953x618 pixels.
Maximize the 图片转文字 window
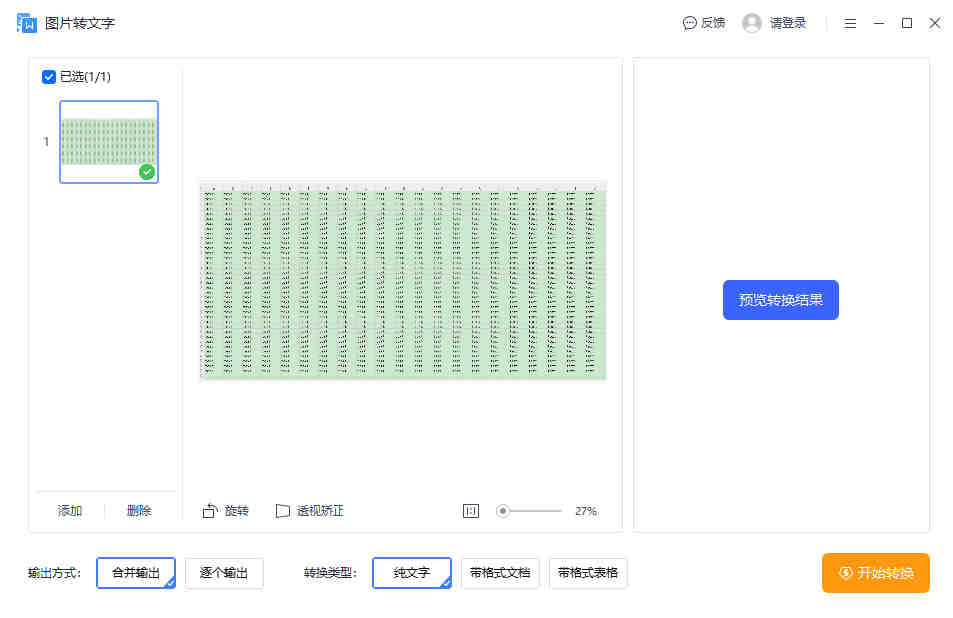tap(907, 23)
